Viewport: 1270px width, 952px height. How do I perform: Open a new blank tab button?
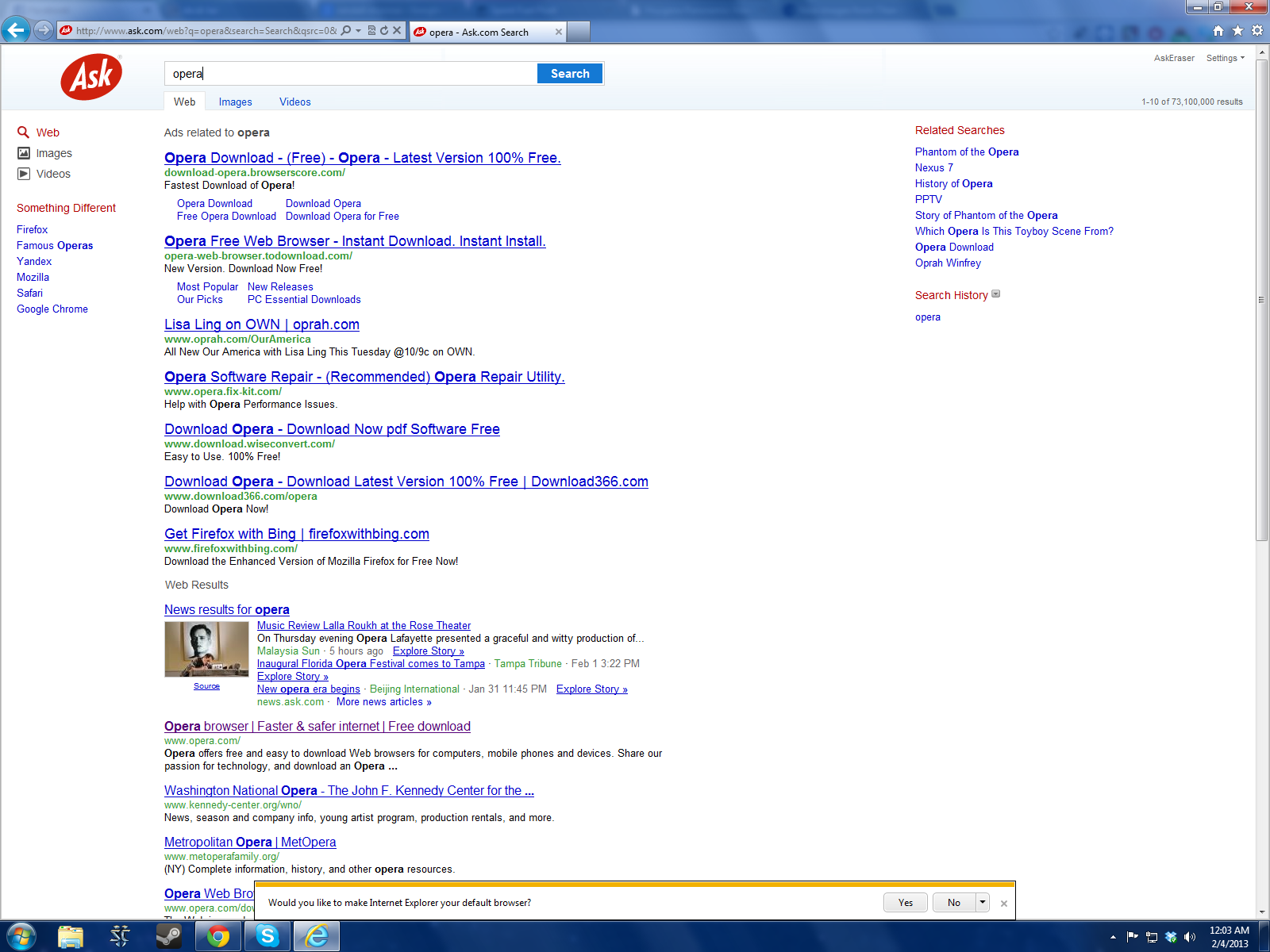[x=579, y=32]
